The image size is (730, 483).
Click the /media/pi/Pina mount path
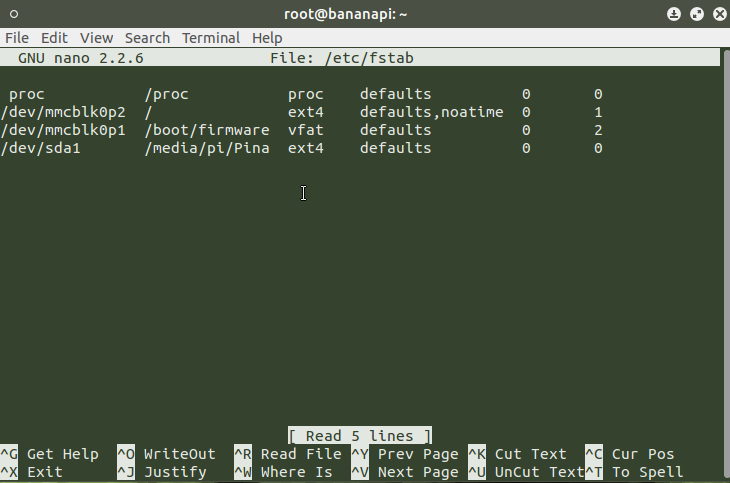[x=207, y=148]
